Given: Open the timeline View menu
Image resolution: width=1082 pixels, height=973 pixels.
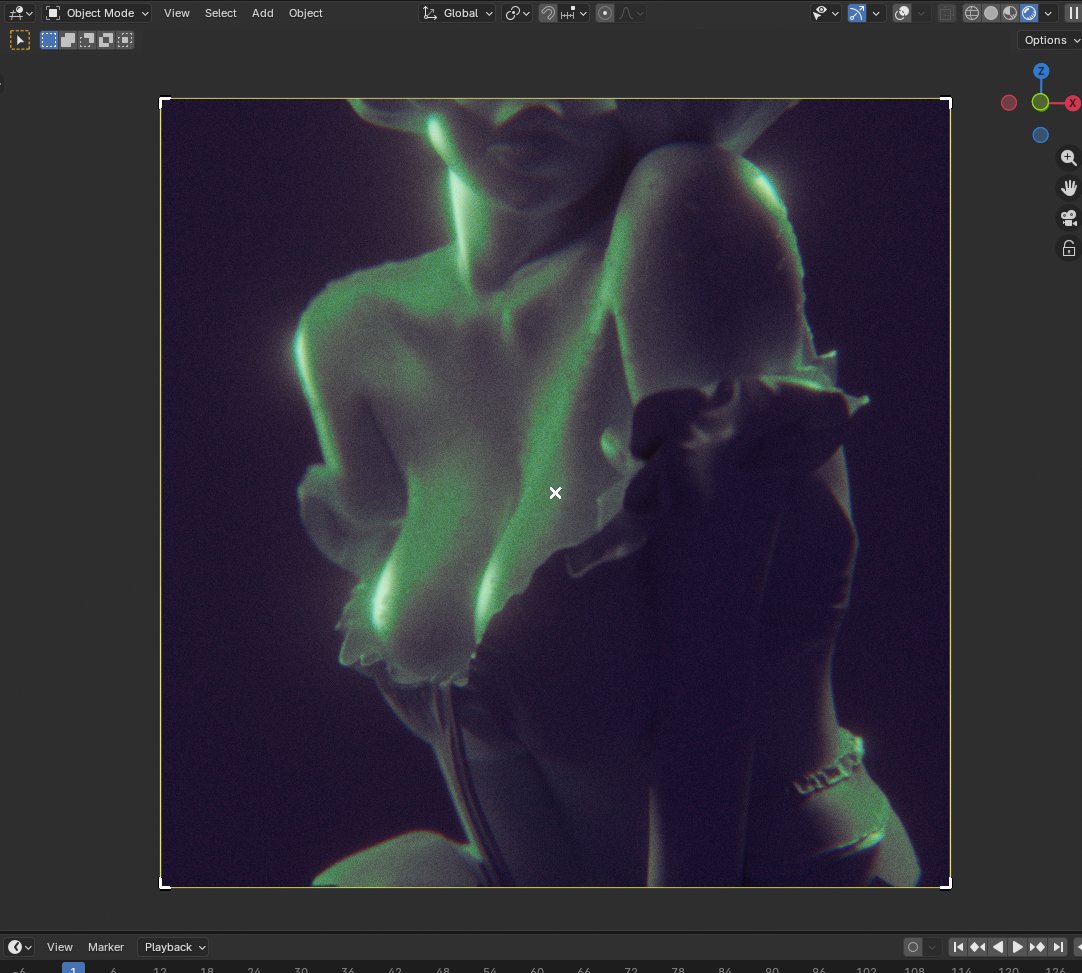Looking at the screenshot, I should tap(59, 947).
